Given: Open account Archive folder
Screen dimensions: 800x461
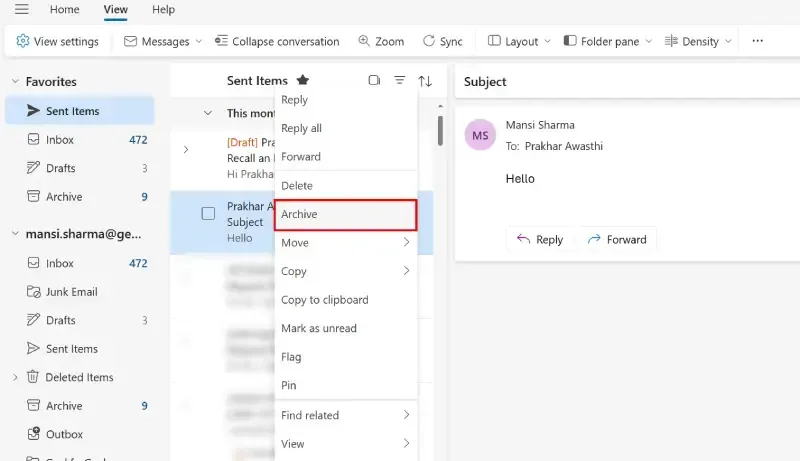Looking at the screenshot, I should click(x=82, y=406).
